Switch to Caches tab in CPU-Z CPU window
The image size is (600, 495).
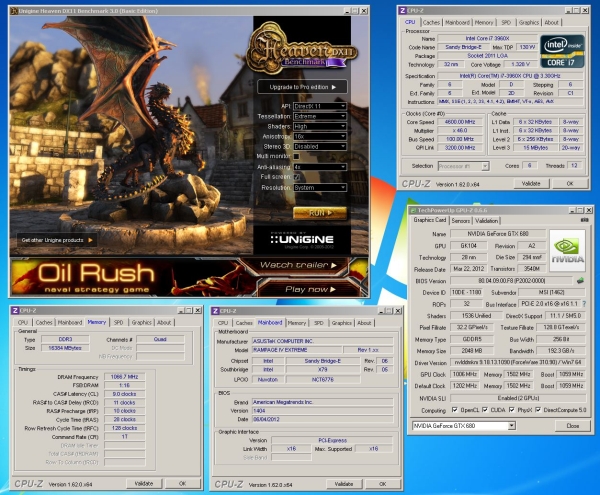[431, 23]
